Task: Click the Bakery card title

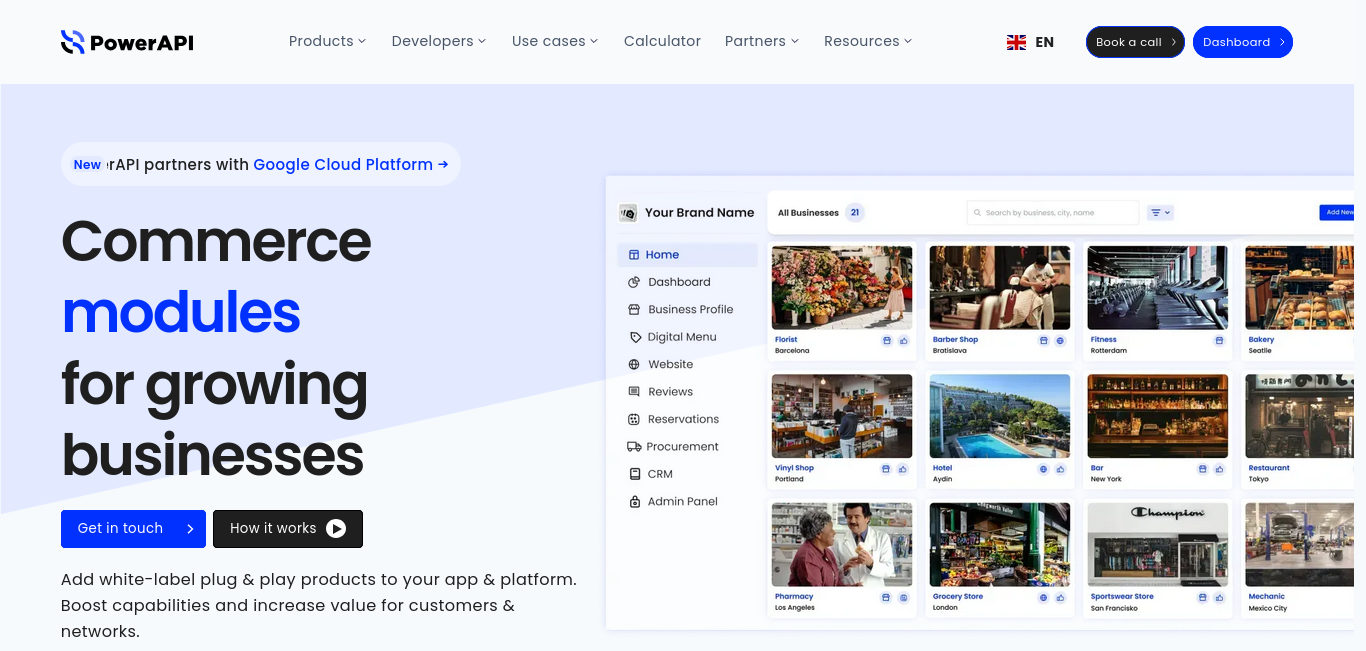Action: [1261, 340]
